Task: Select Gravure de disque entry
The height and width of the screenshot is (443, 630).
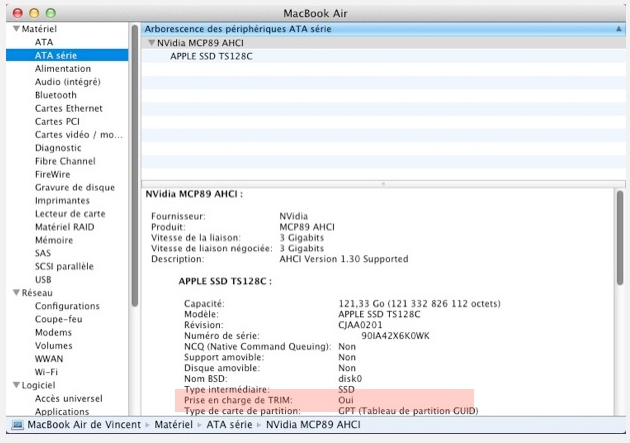Action: pyautogui.click(x=75, y=188)
